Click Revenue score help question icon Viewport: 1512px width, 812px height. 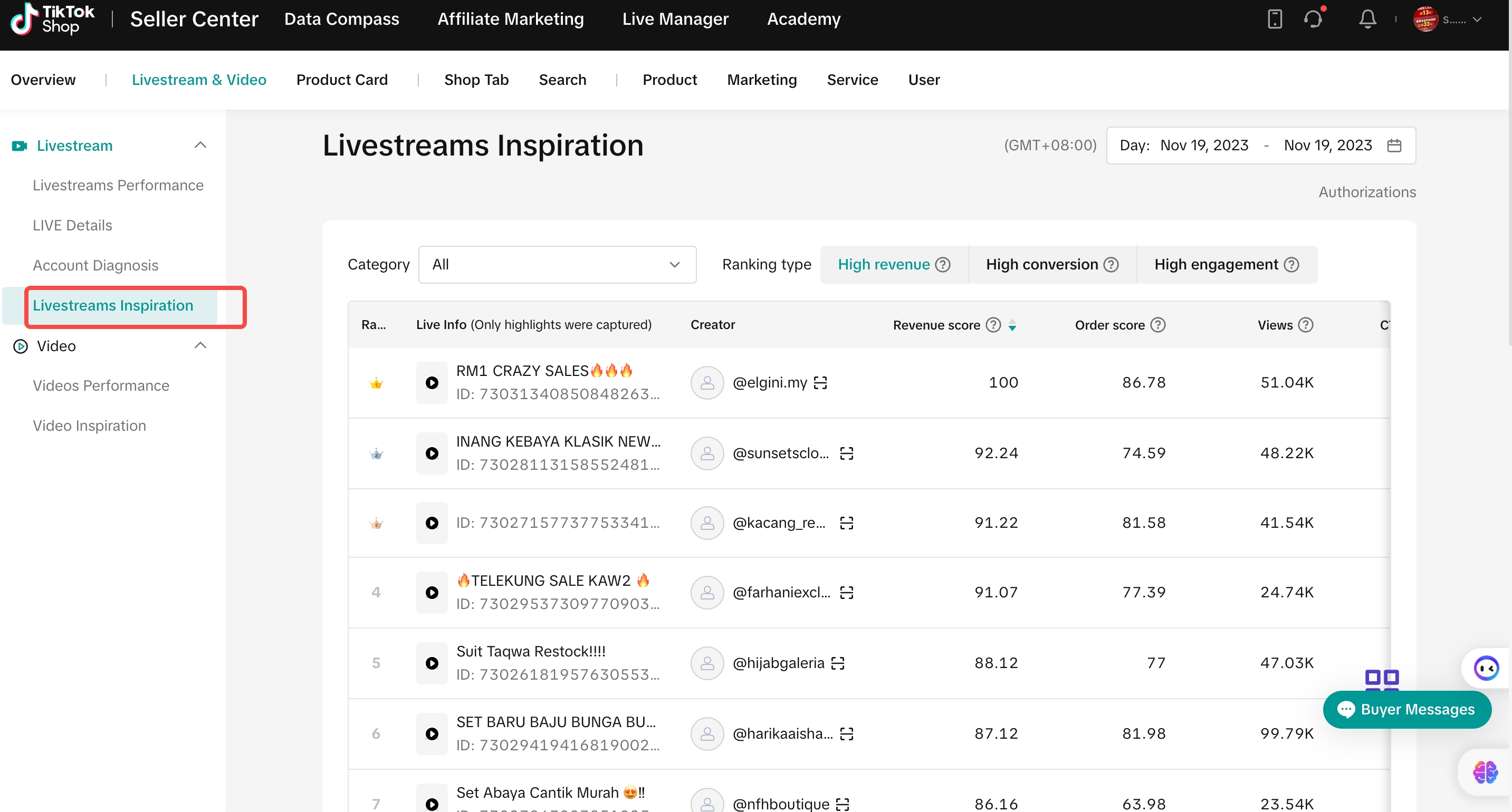click(993, 324)
